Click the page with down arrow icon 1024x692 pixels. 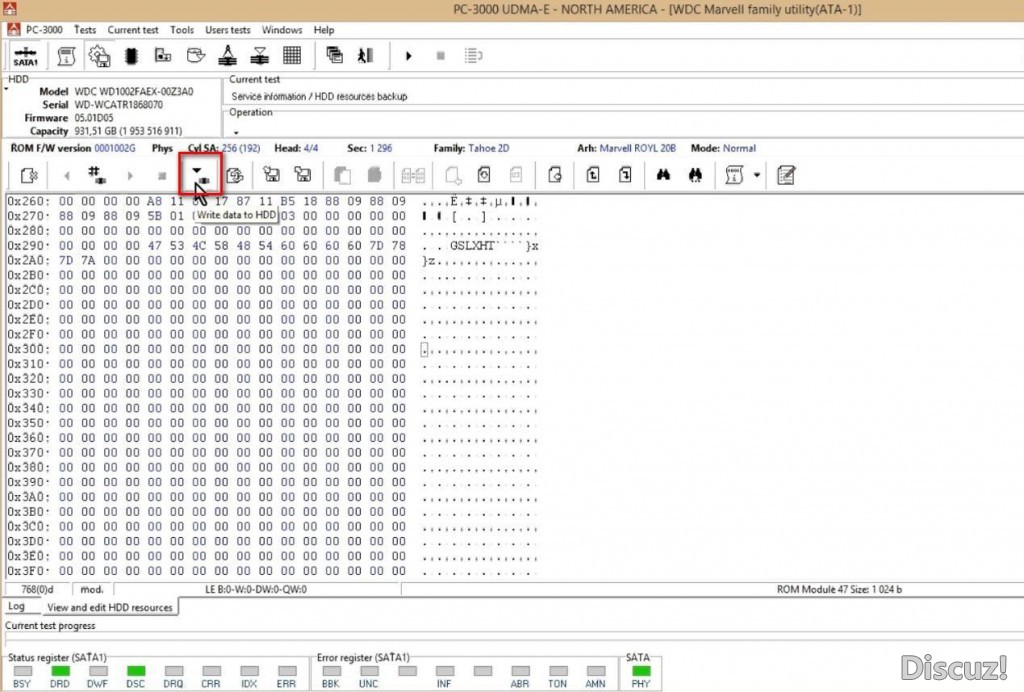point(625,175)
